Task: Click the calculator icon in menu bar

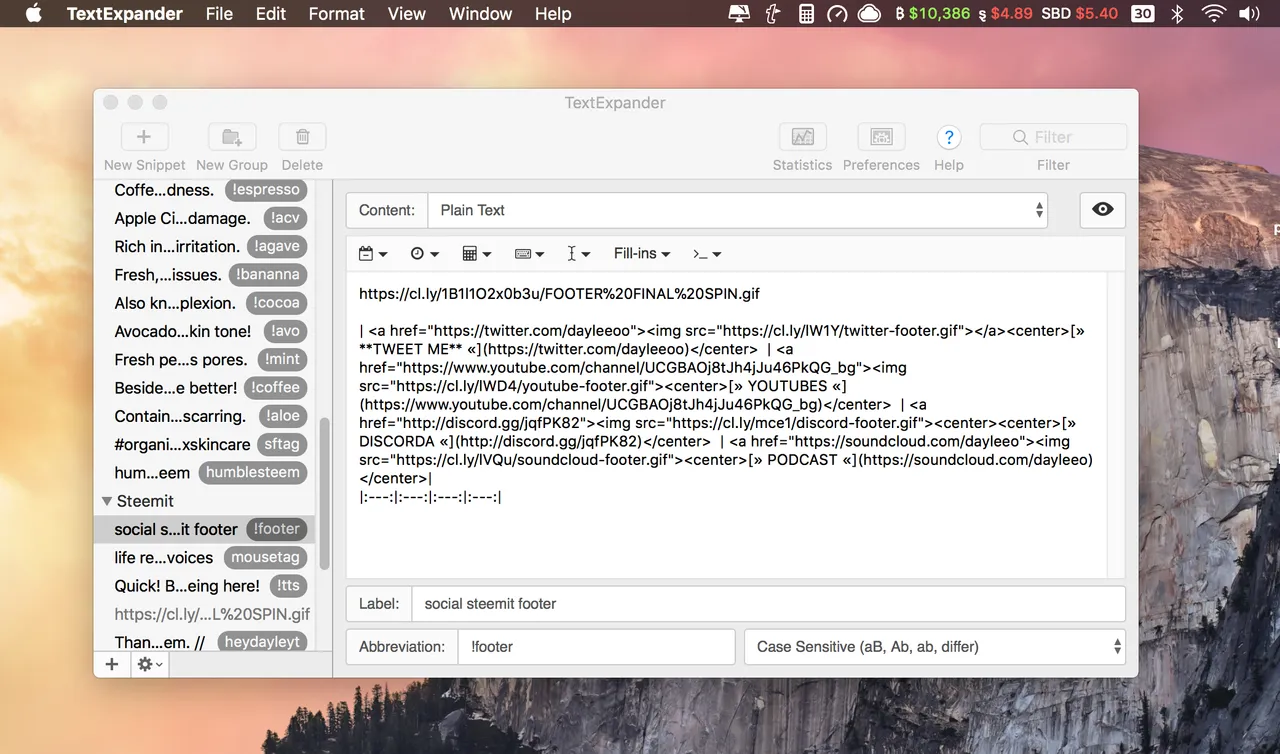Action: point(806,14)
